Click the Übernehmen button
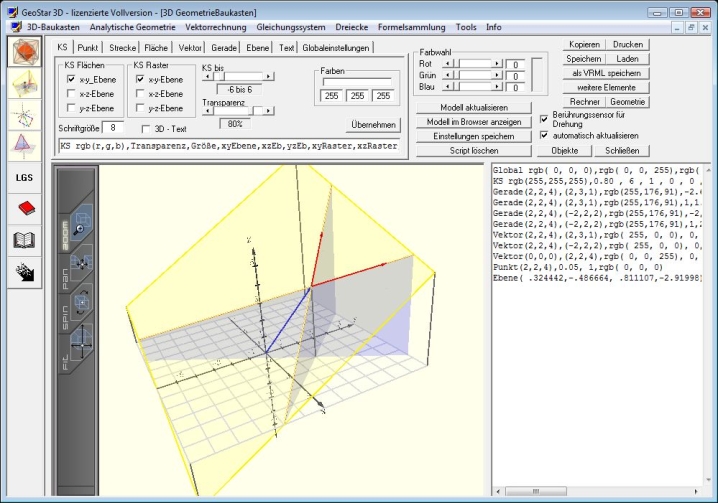The width and height of the screenshot is (718, 503). [x=373, y=125]
